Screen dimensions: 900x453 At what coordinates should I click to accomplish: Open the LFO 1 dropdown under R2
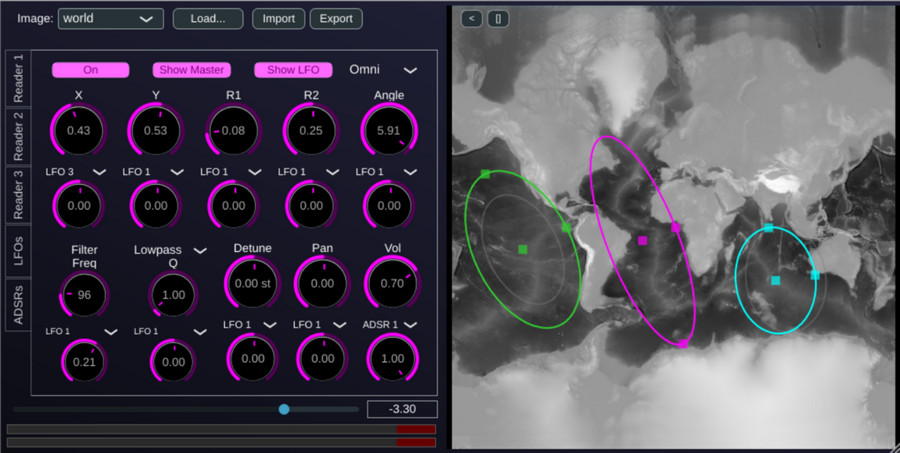[x=308, y=172]
